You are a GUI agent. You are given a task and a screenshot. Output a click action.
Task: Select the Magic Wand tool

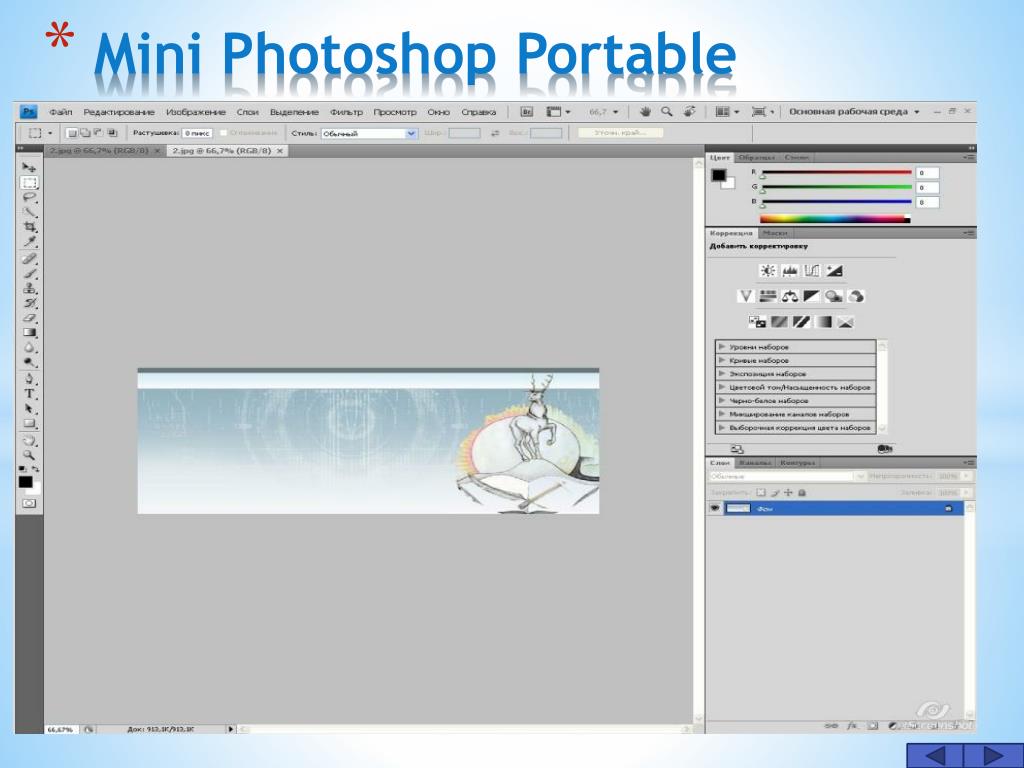29,213
